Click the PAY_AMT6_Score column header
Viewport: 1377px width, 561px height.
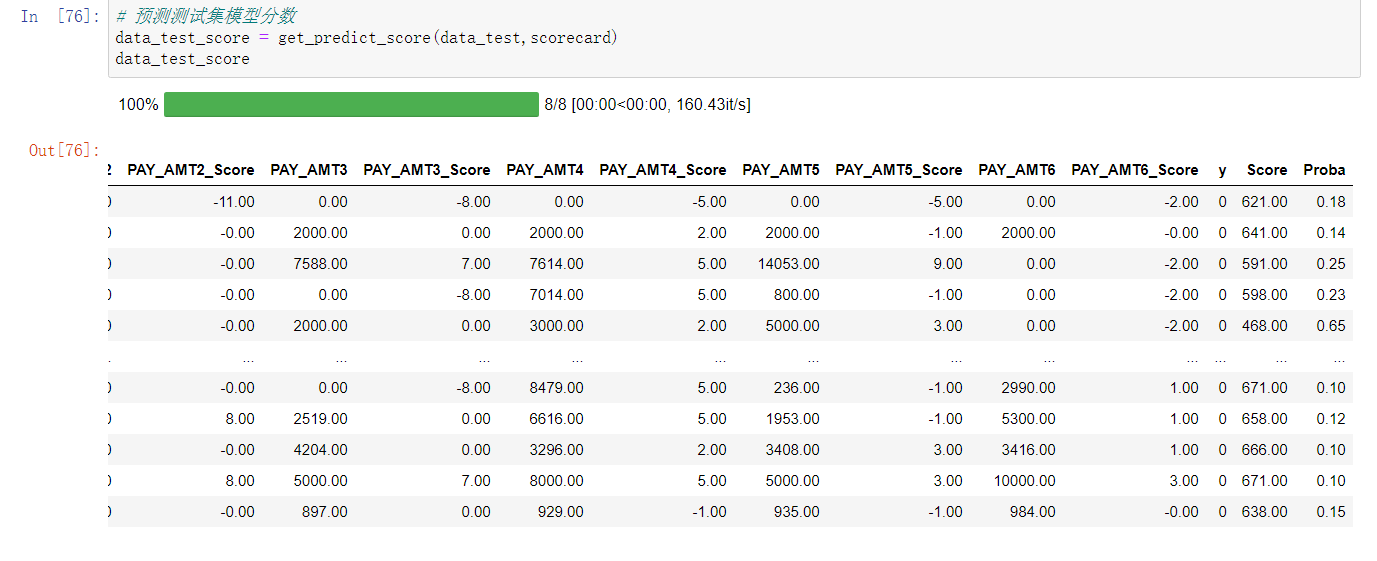(x=1134, y=170)
